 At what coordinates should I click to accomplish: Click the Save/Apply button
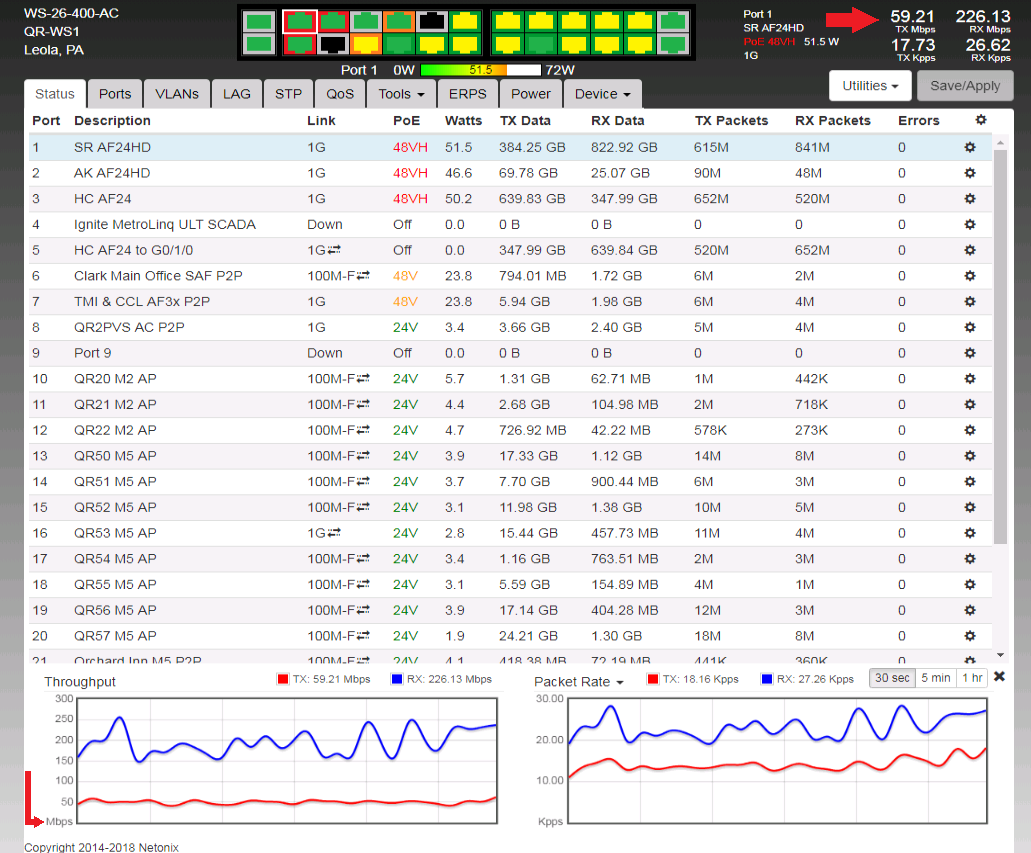click(x=965, y=86)
